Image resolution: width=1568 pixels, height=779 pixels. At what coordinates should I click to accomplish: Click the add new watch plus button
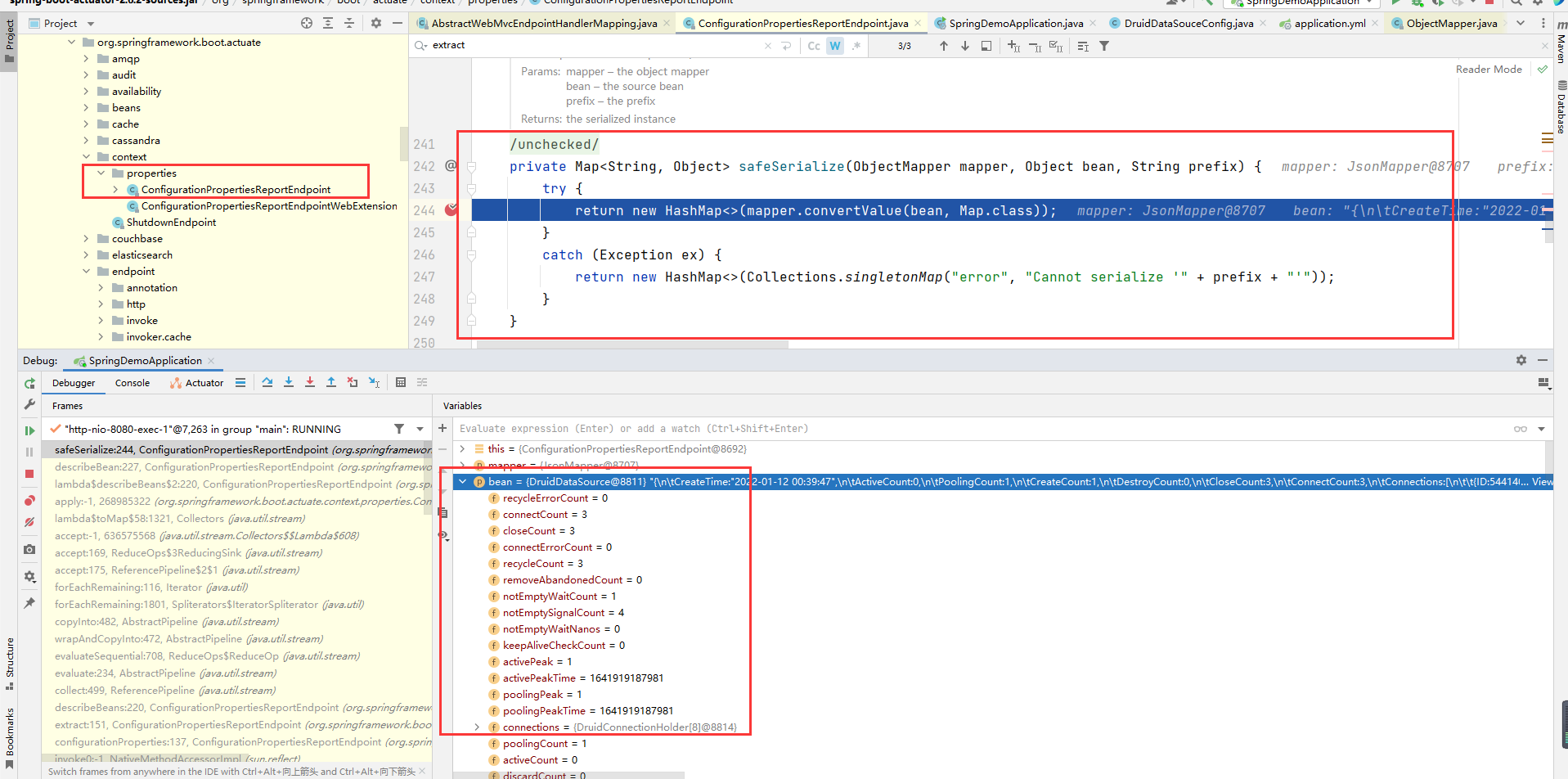[x=443, y=428]
